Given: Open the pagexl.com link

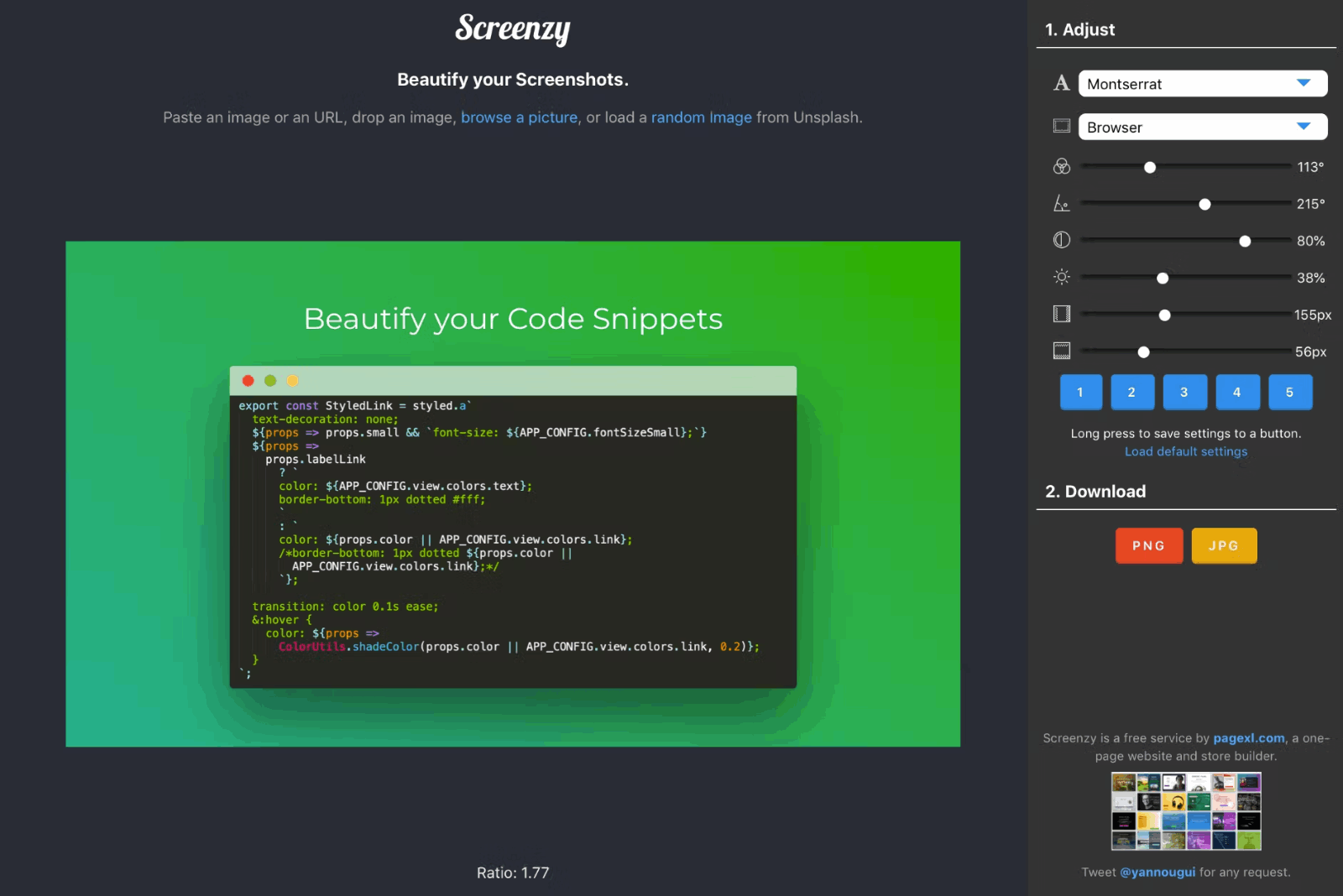Looking at the screenshot, I should coord(1248,737).
